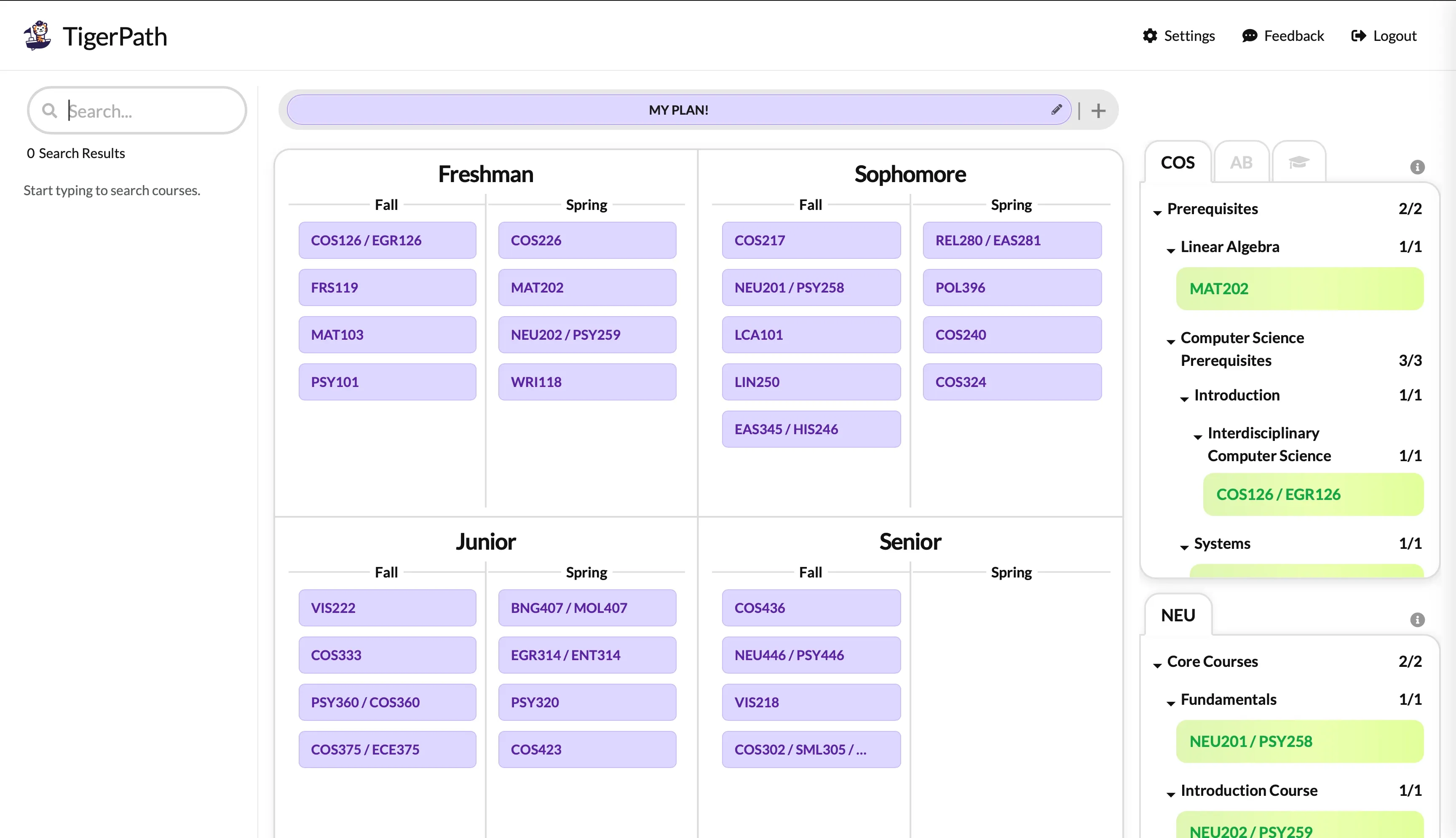Click MAT202 in Freshman Spring
Viewport: 1456px width, 838px height.
587,287
